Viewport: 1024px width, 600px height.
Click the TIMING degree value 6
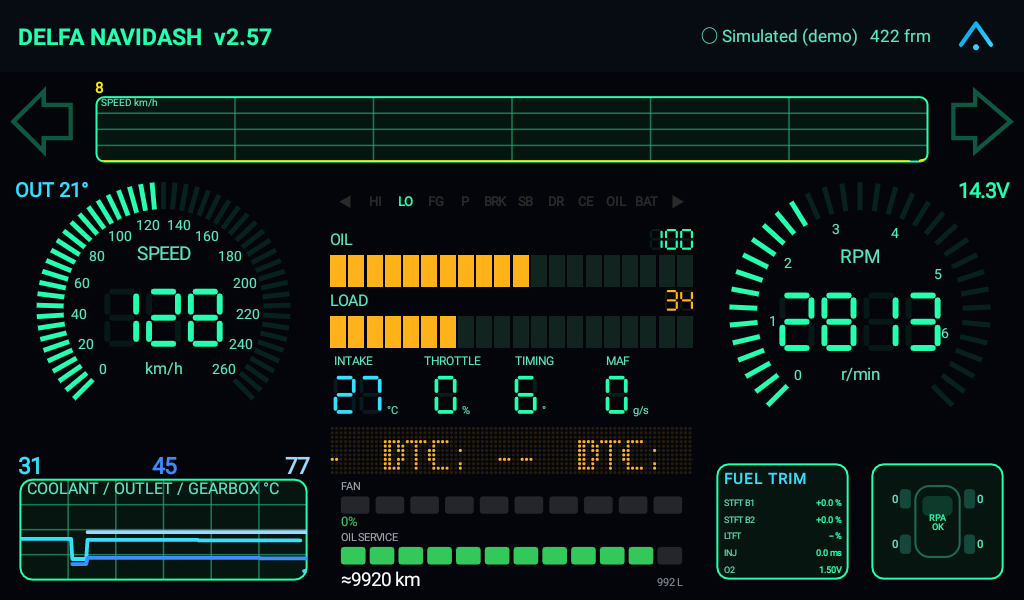click(526, 394)
